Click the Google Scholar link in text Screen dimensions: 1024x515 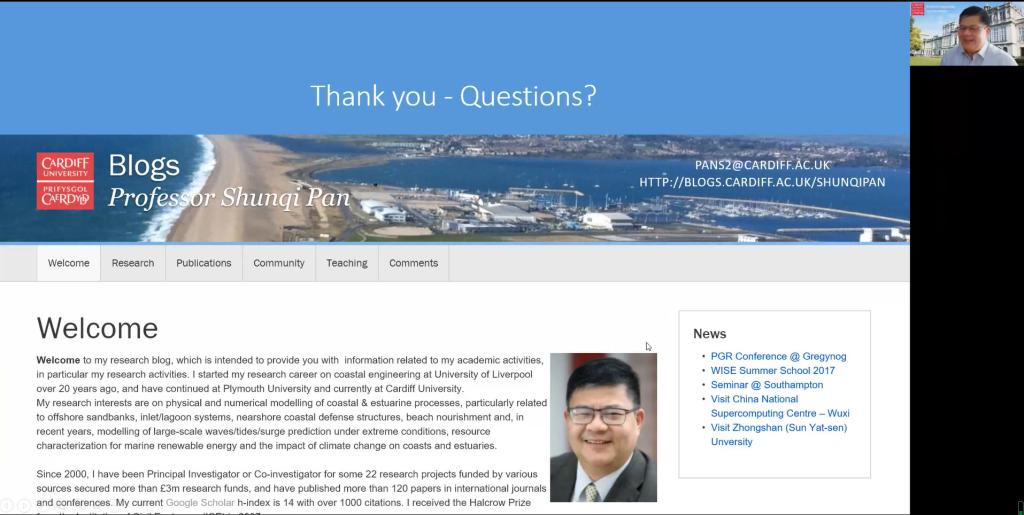(200, 502)
